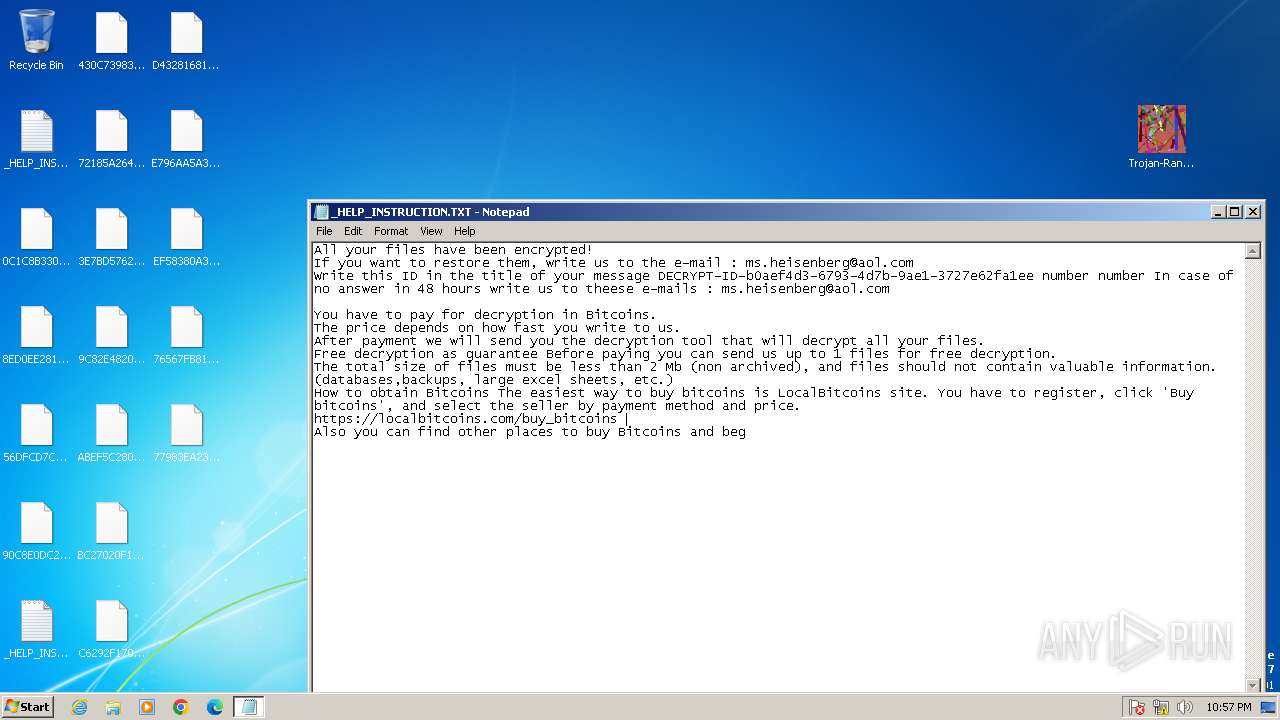
Task: Click the 10:57 PM clock
Action: [x=1229, y=707]
